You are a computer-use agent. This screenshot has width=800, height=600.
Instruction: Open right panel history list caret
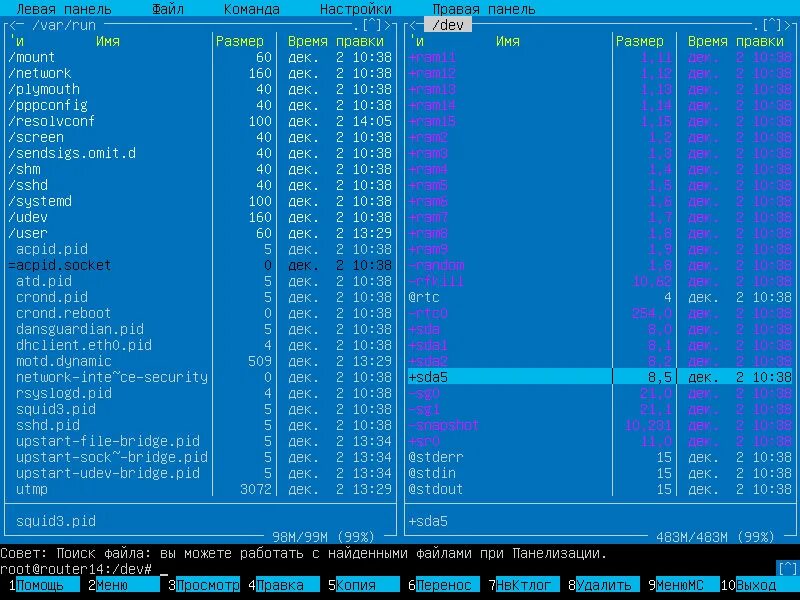coord(771,25)
